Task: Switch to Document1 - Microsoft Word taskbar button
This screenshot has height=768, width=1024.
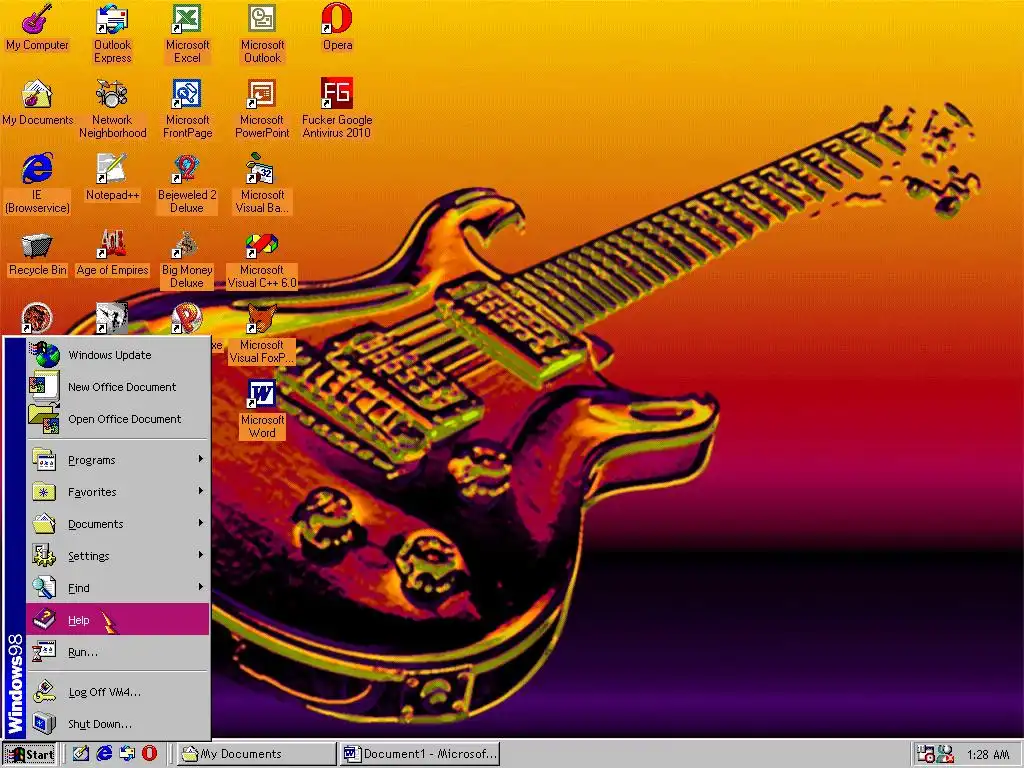Action: click(420, 754)
